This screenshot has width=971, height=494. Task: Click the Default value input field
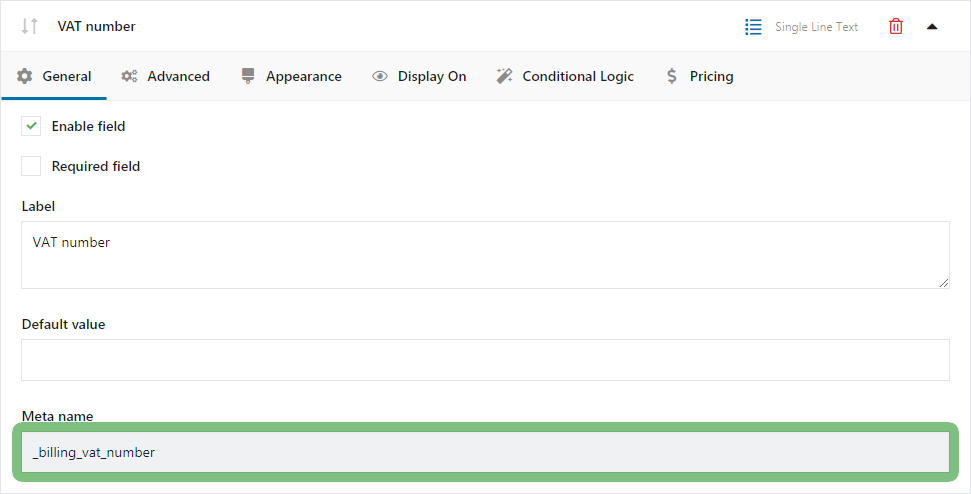point(486,360)
